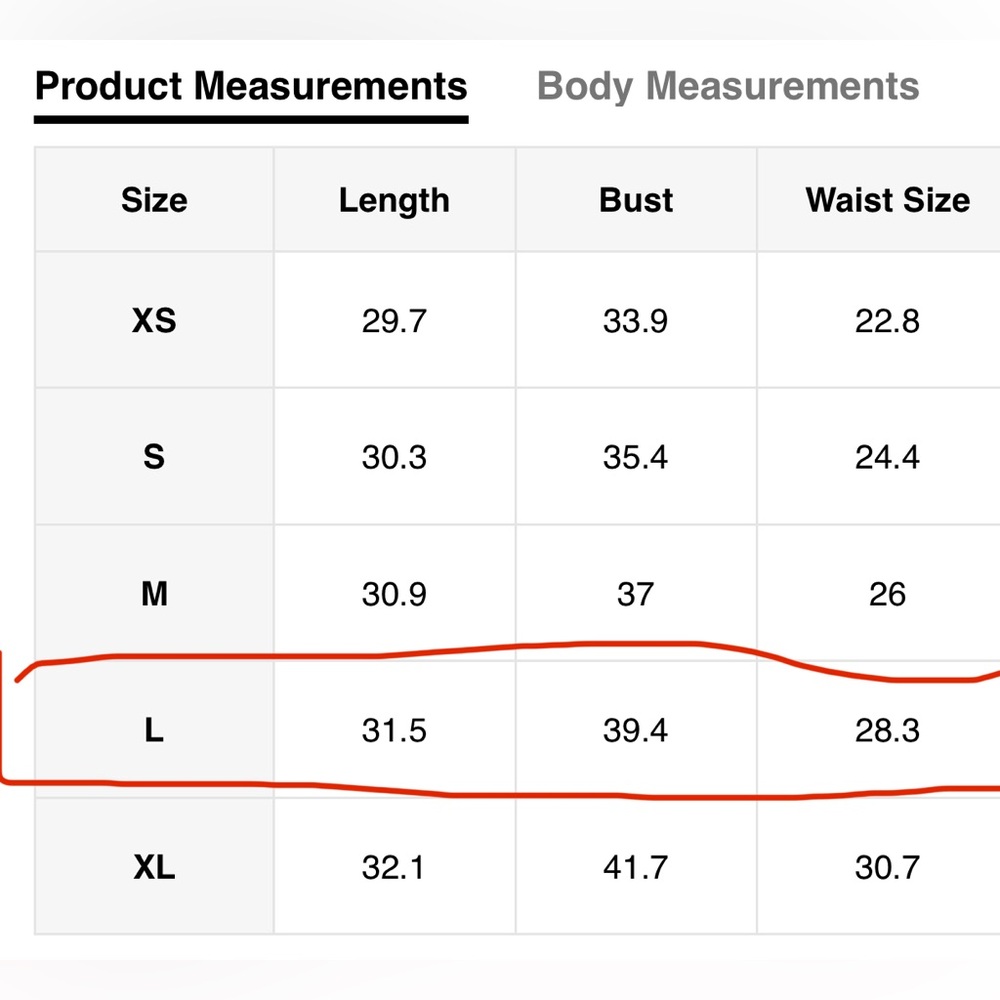Click the Length column header
Image resolution: width=1000 pixels, height=1000 pixels.
(394, 200)
